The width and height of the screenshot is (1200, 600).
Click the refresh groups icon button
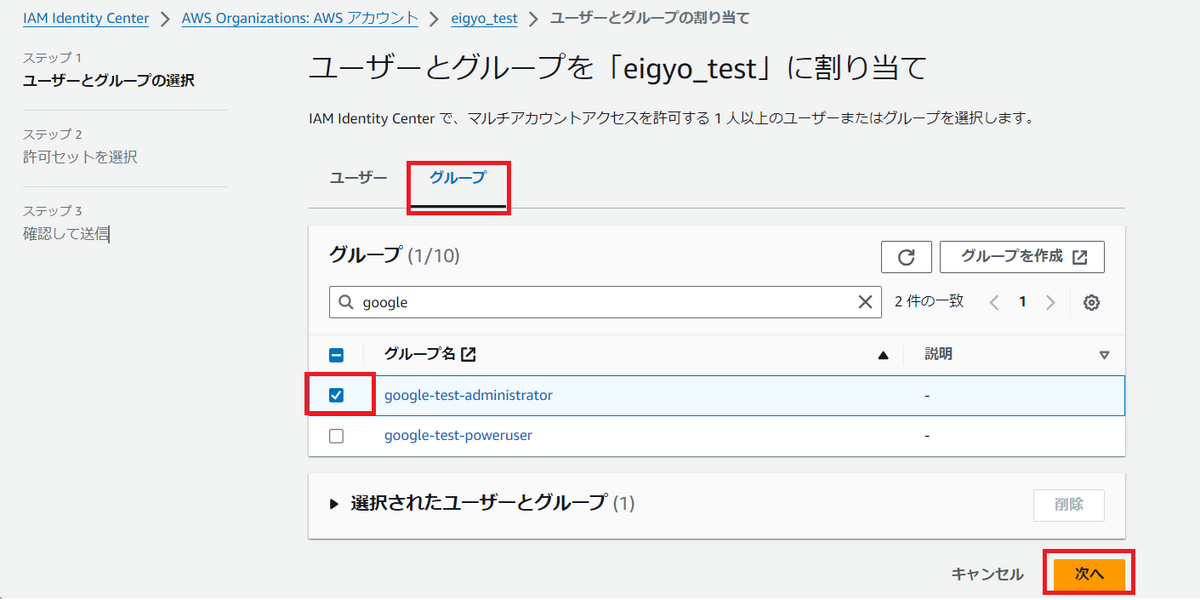coord(906,257)
